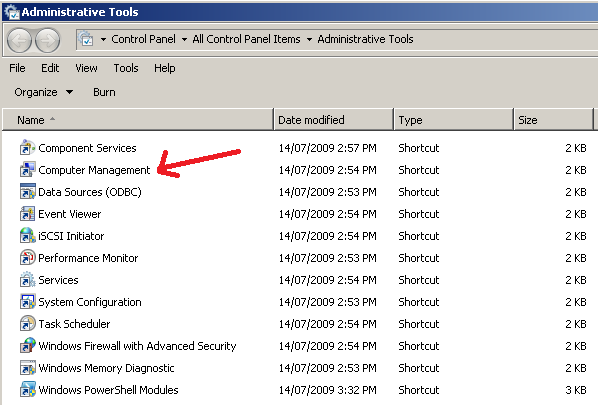
Task: Select the Performance Monitor icon
Action: point(27,258)
